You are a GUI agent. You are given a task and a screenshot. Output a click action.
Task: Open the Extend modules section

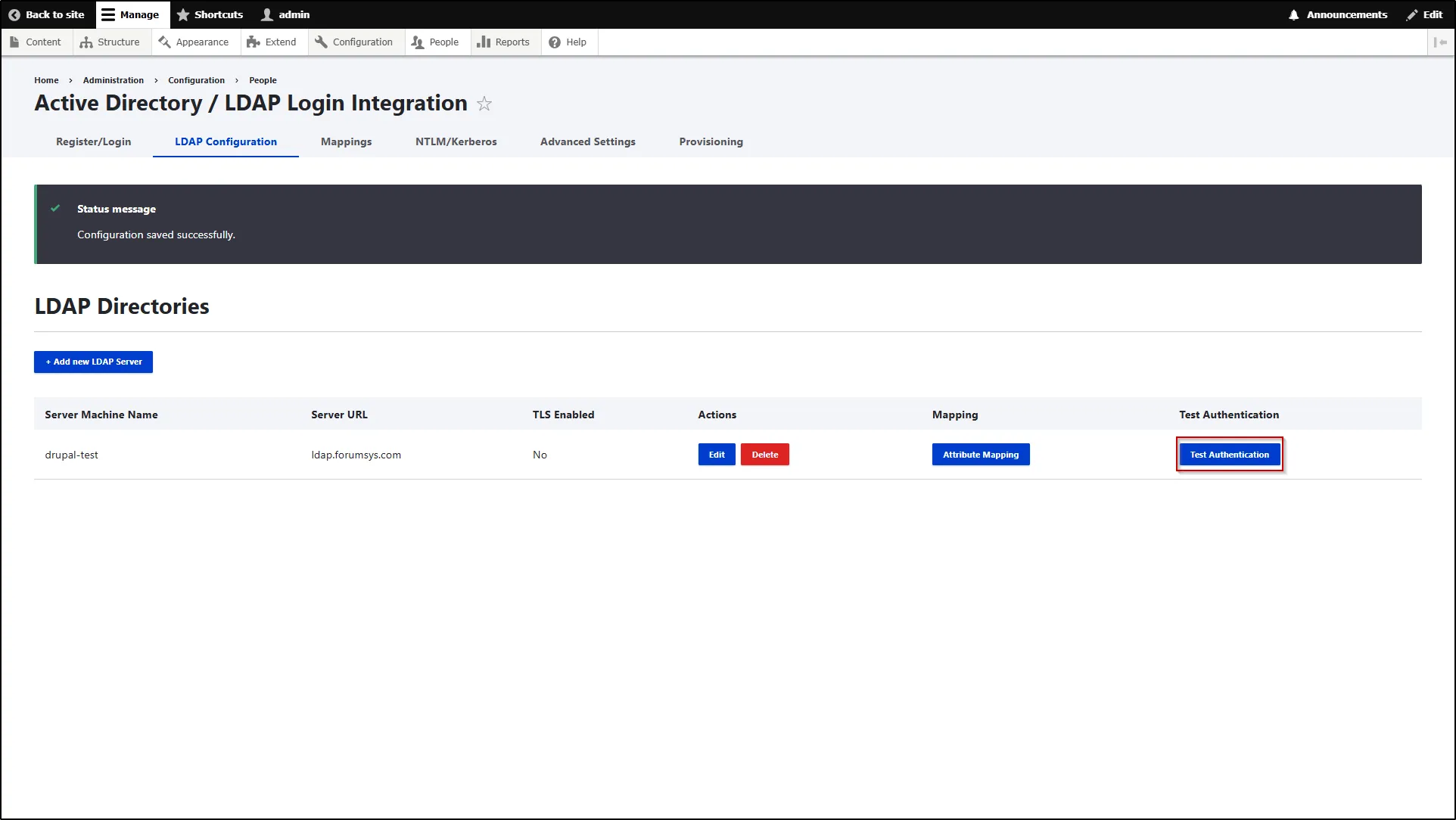point(272,42)
